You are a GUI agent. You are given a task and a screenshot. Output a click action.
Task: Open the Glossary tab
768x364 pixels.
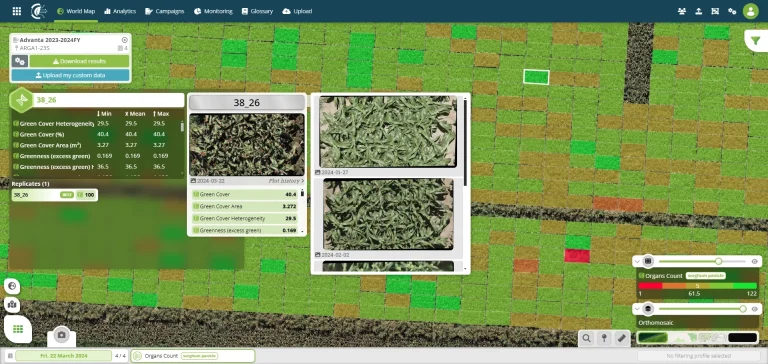coord(257,11)
